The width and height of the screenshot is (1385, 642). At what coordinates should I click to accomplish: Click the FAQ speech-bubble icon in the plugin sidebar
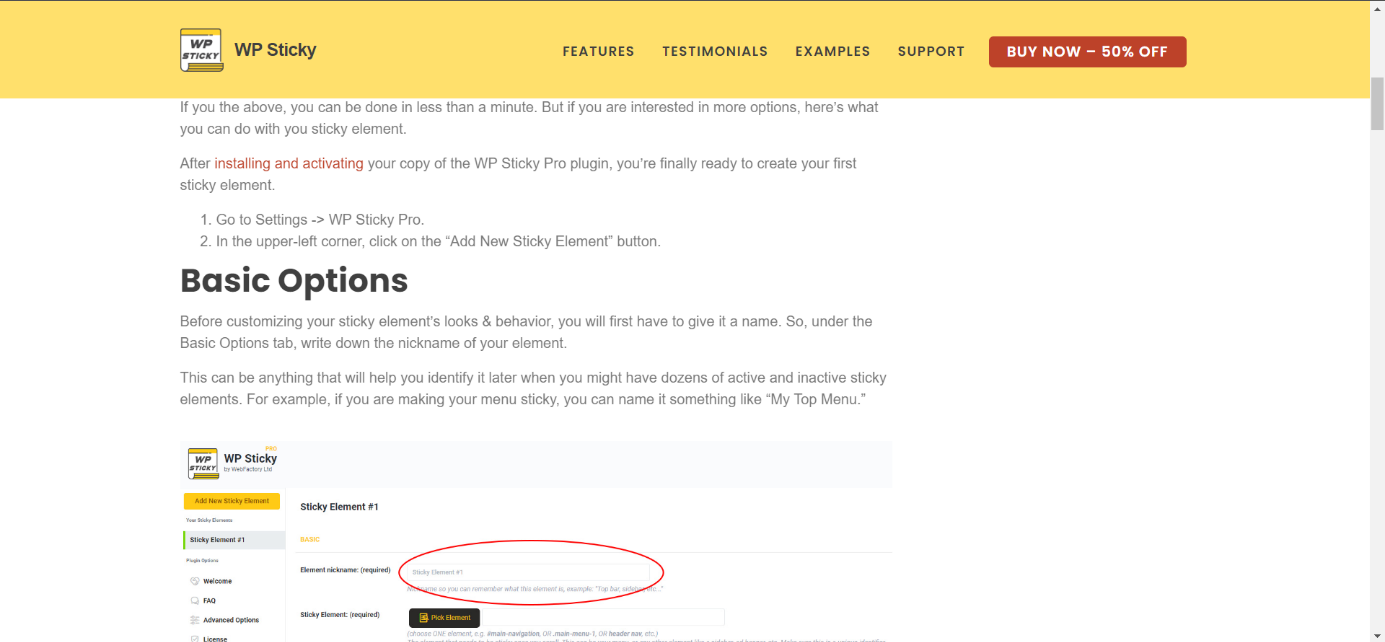(195, 601)
